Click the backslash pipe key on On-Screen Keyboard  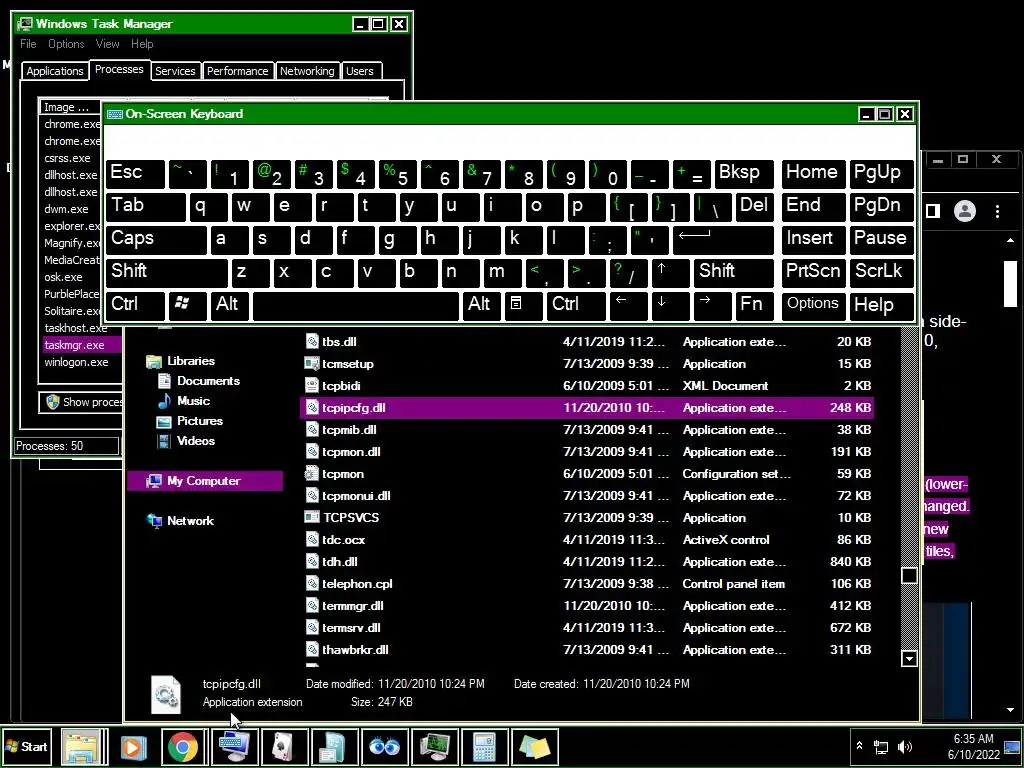pyautogui.click(x=712, y=206)
